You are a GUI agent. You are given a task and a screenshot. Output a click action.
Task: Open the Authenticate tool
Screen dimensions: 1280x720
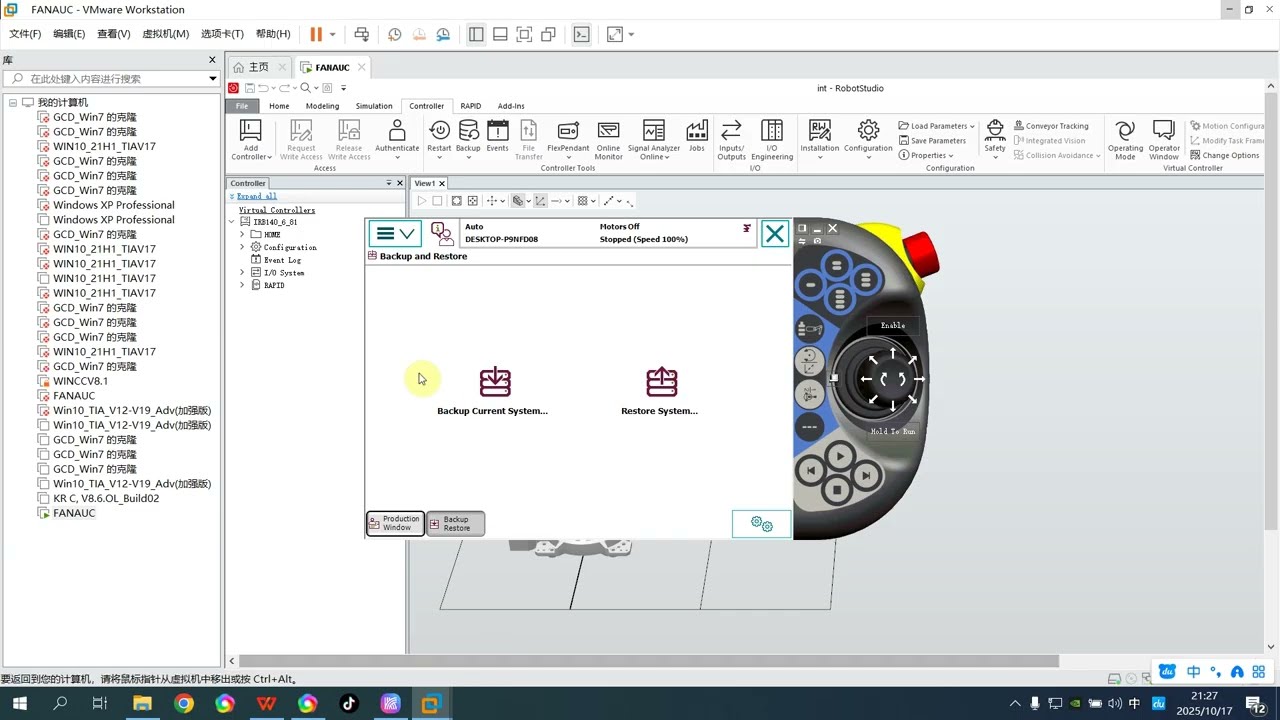397,137
